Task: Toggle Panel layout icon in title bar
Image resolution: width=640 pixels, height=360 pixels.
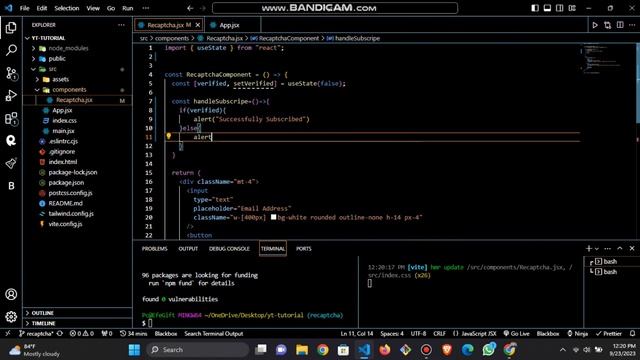Action: (547, 8)
